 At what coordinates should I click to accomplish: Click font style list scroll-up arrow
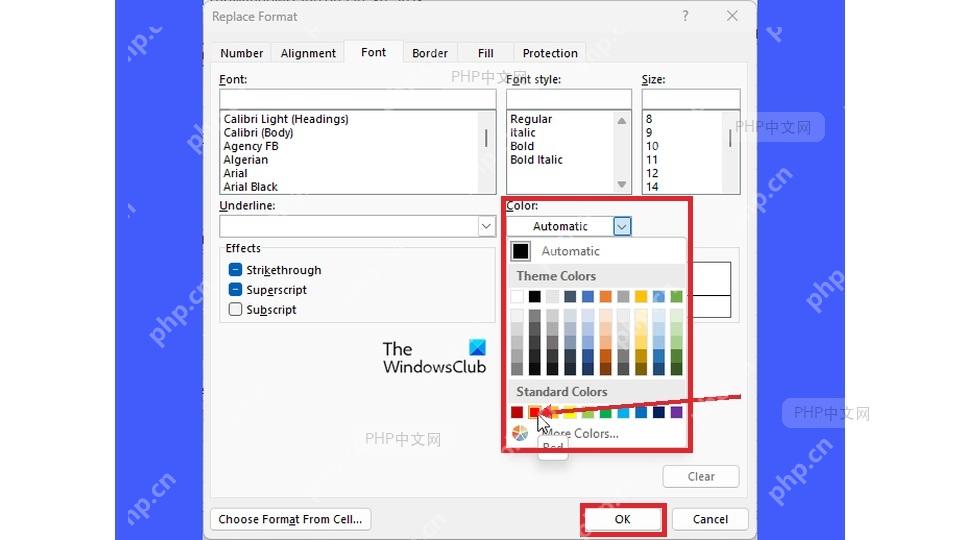click(x=621, y=121)
